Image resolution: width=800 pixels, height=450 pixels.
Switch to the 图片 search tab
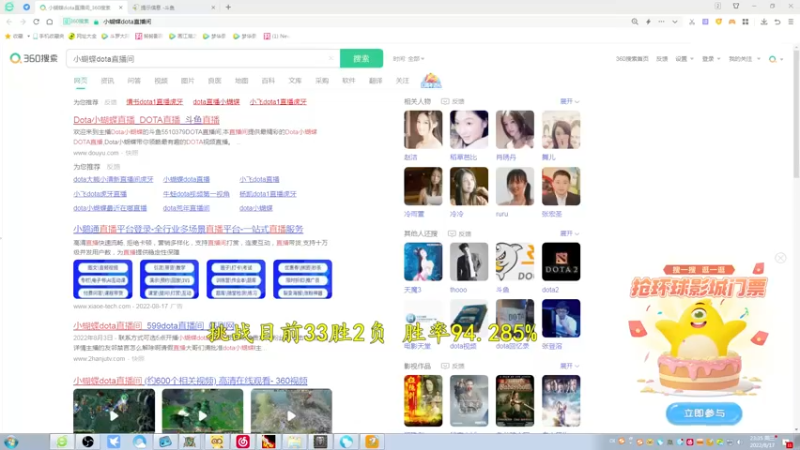point(188,81)
